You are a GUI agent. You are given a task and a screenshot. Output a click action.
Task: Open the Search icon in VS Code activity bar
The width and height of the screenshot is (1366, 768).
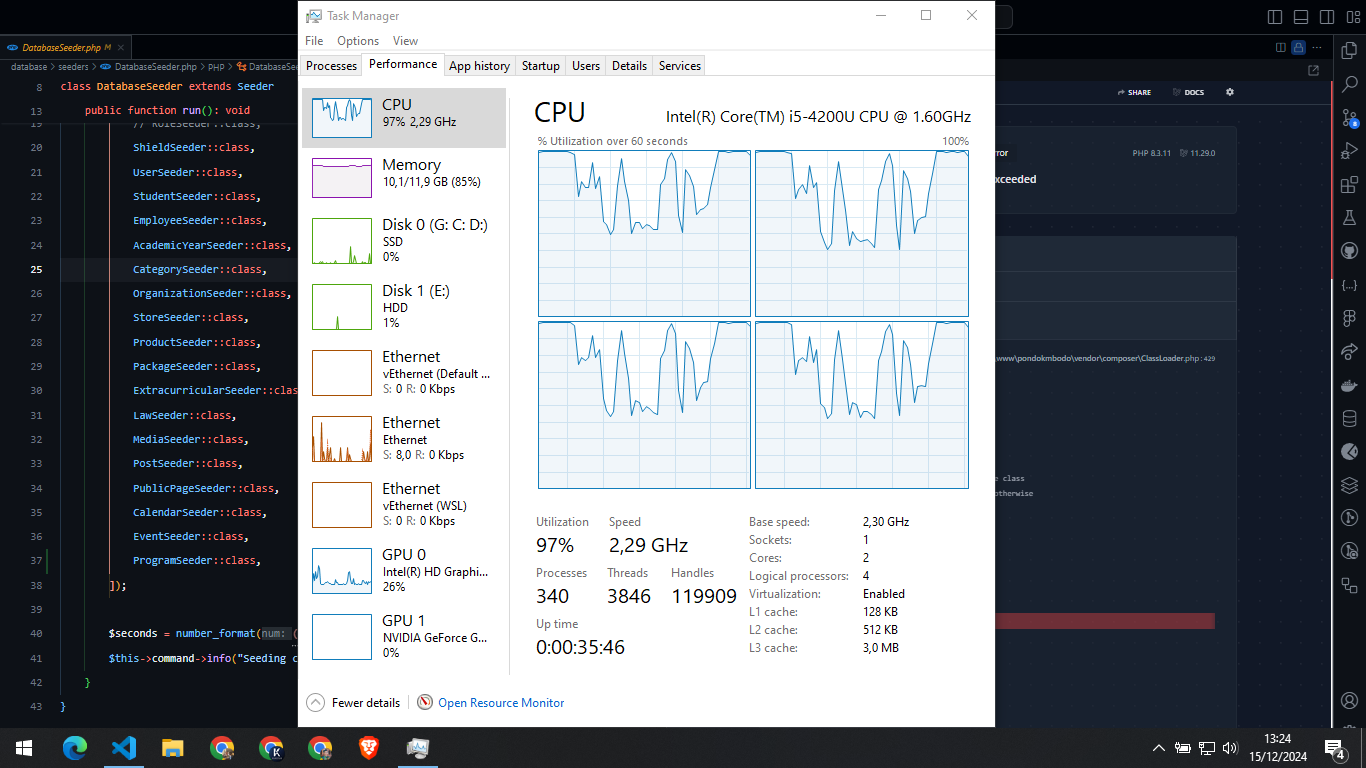[1349, 84]
